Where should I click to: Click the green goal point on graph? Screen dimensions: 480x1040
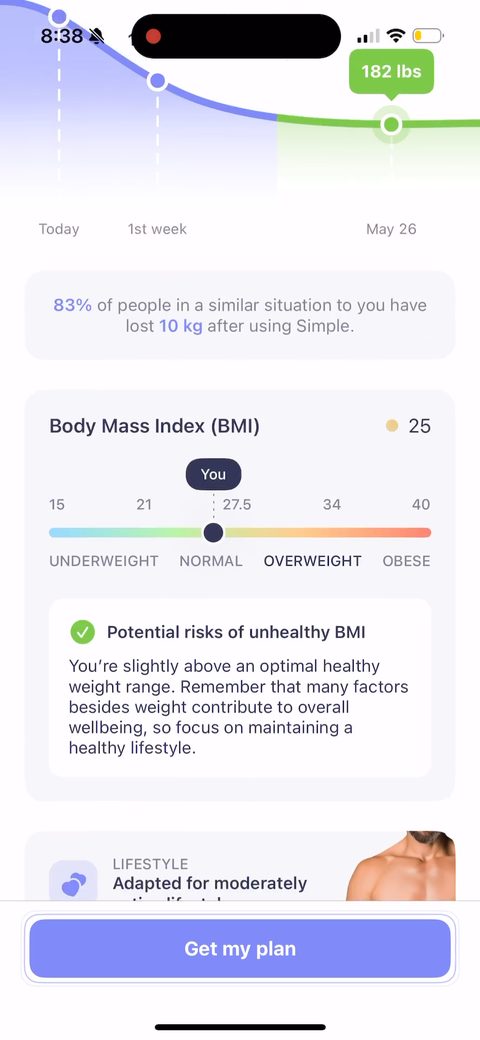coord(391,124)
